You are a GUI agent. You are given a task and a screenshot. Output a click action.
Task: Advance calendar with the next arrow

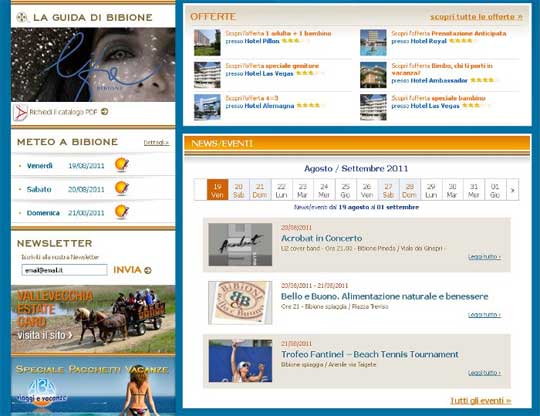[512, 189]
